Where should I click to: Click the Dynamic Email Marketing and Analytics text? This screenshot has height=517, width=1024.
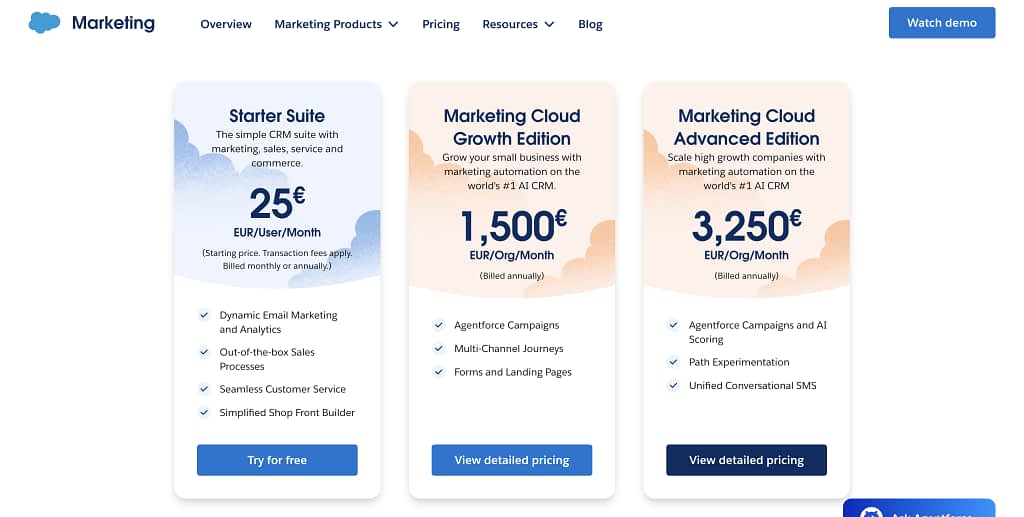click(x=278, y=322)
